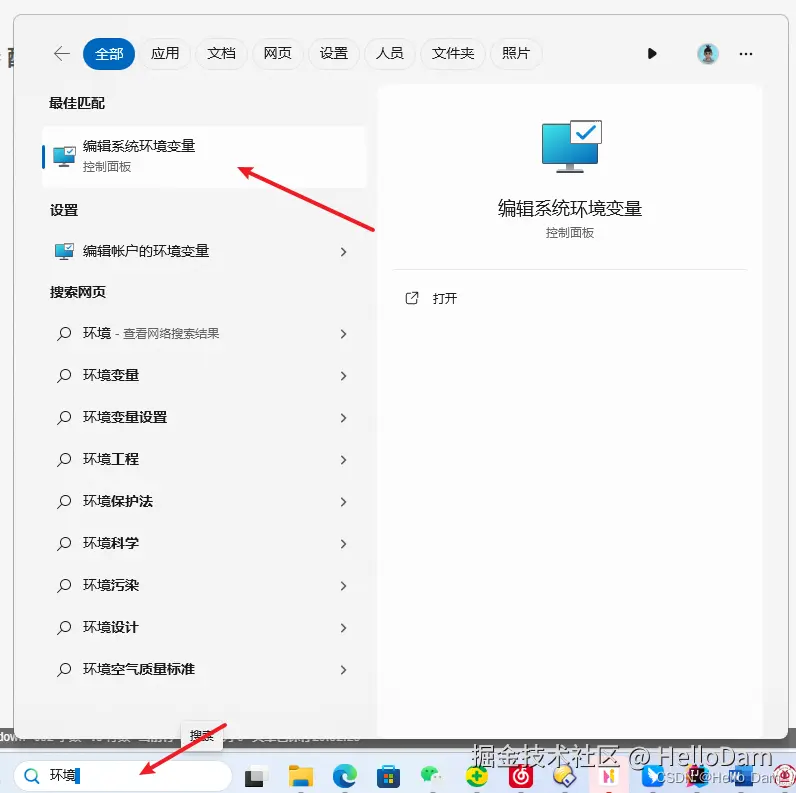The height and width of the screenshot is (793, 796).
Task: Switch to the 网页 filter tab
Action: tap(278, 53)
